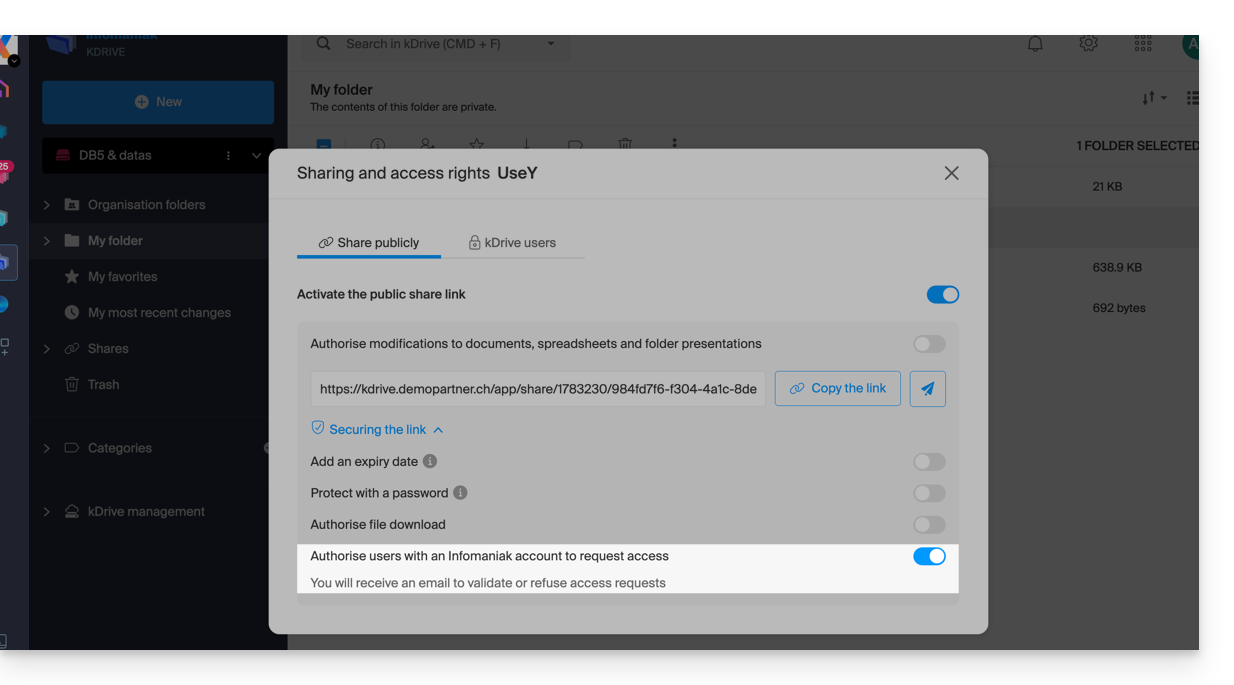Enable Authorise file download toggle

tap(929, 525)
